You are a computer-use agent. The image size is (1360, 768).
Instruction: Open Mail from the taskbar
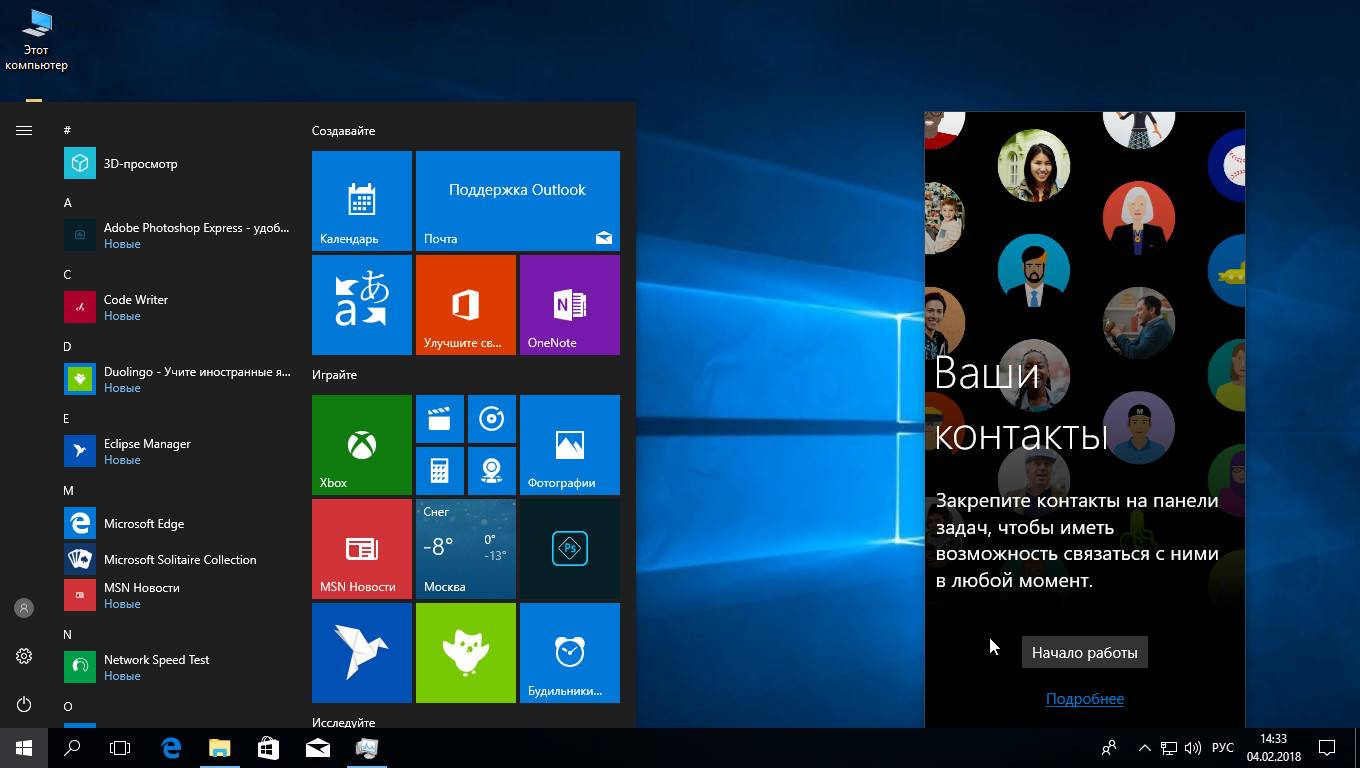click(x=318, y=748)
